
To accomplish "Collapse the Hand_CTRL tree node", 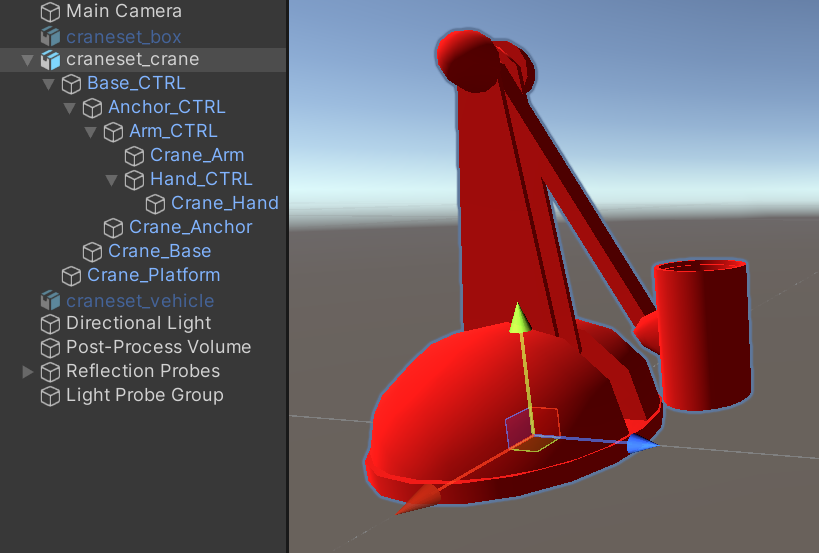I will pyautogui.click(x=111, y=181).
